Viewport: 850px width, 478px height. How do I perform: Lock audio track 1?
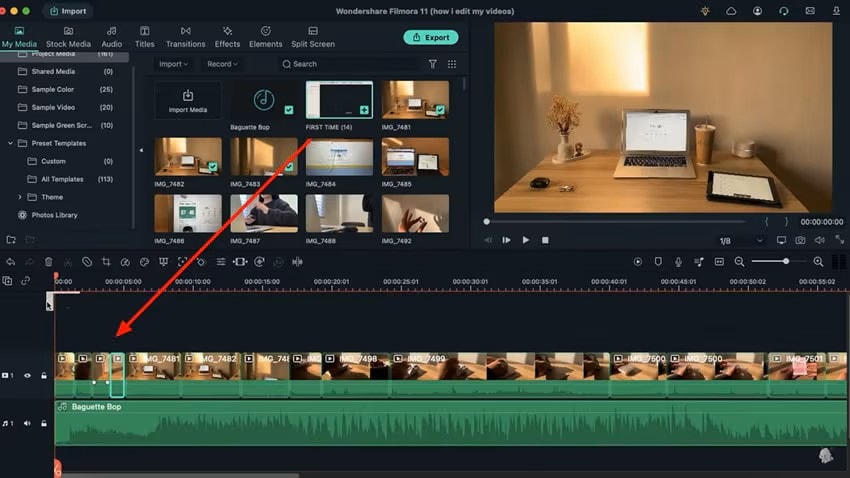(44, 423)
